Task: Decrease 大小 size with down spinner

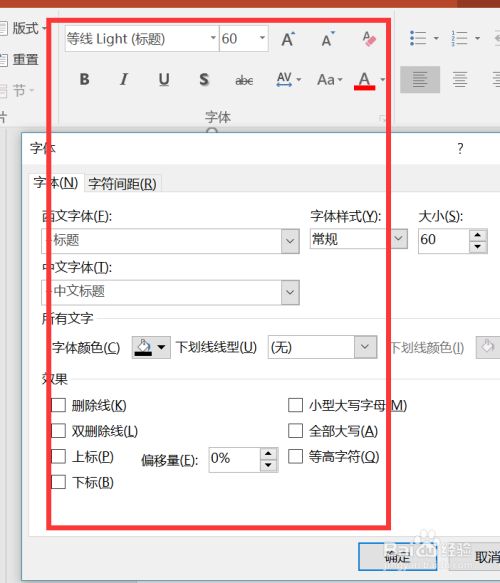Action: (478, 247)
